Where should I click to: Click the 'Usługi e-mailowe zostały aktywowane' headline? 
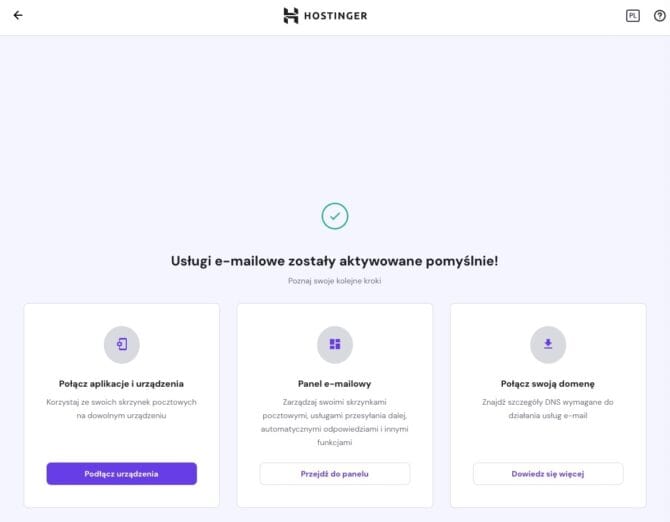[335, 261]
